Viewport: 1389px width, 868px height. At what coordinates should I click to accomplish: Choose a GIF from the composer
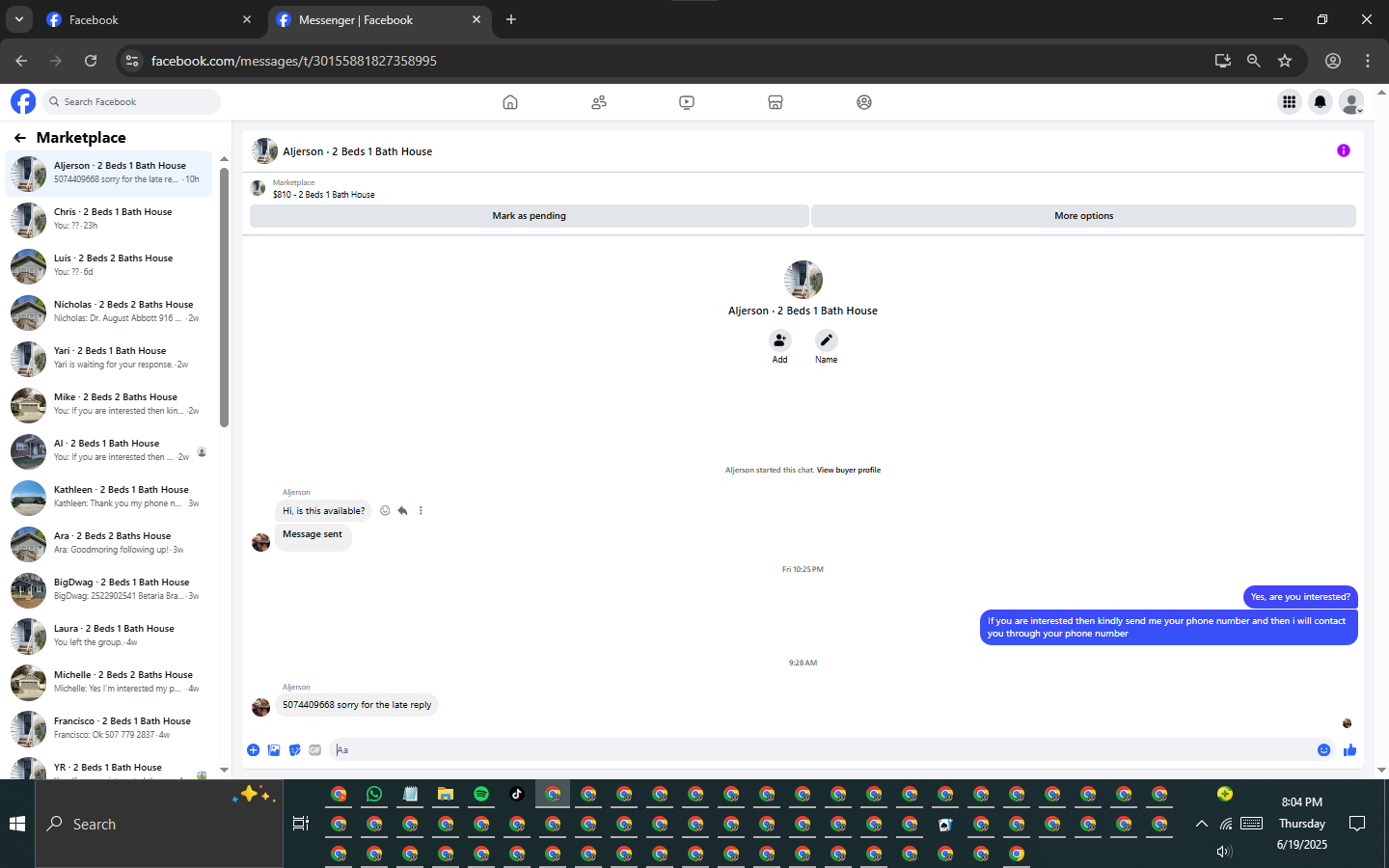pyautogui.click(x=315, y=749)
